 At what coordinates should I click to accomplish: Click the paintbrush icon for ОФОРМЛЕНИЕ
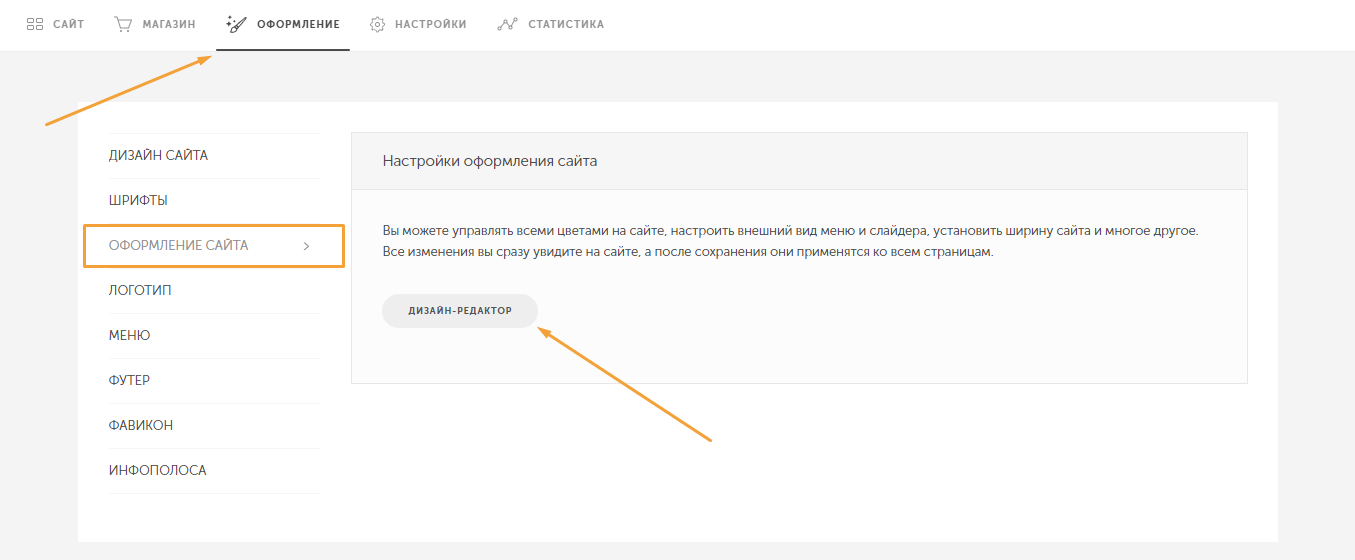[x=237, y=24]
